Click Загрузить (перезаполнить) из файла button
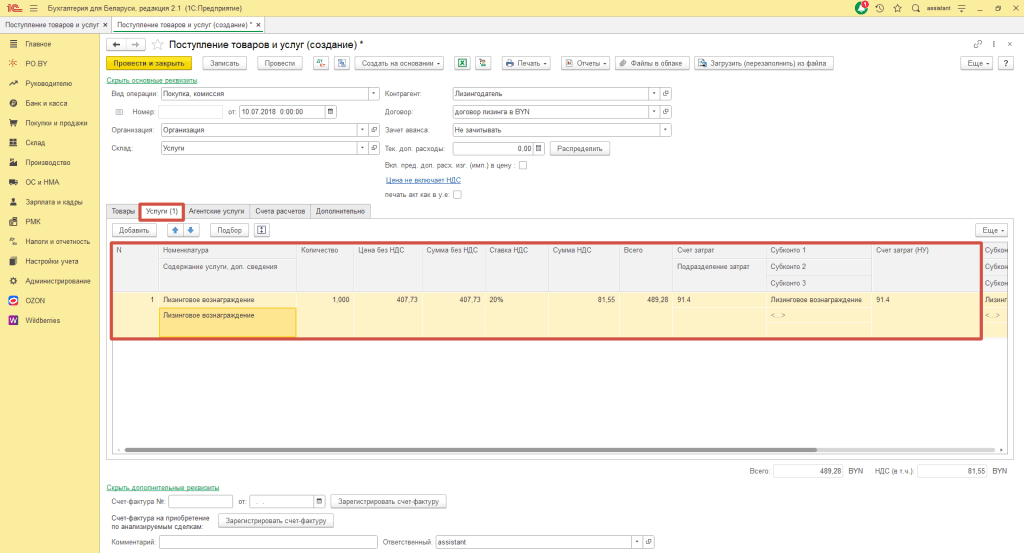Image resolution: width=1024 pixels, height=553 pixels. click(763, 63)
